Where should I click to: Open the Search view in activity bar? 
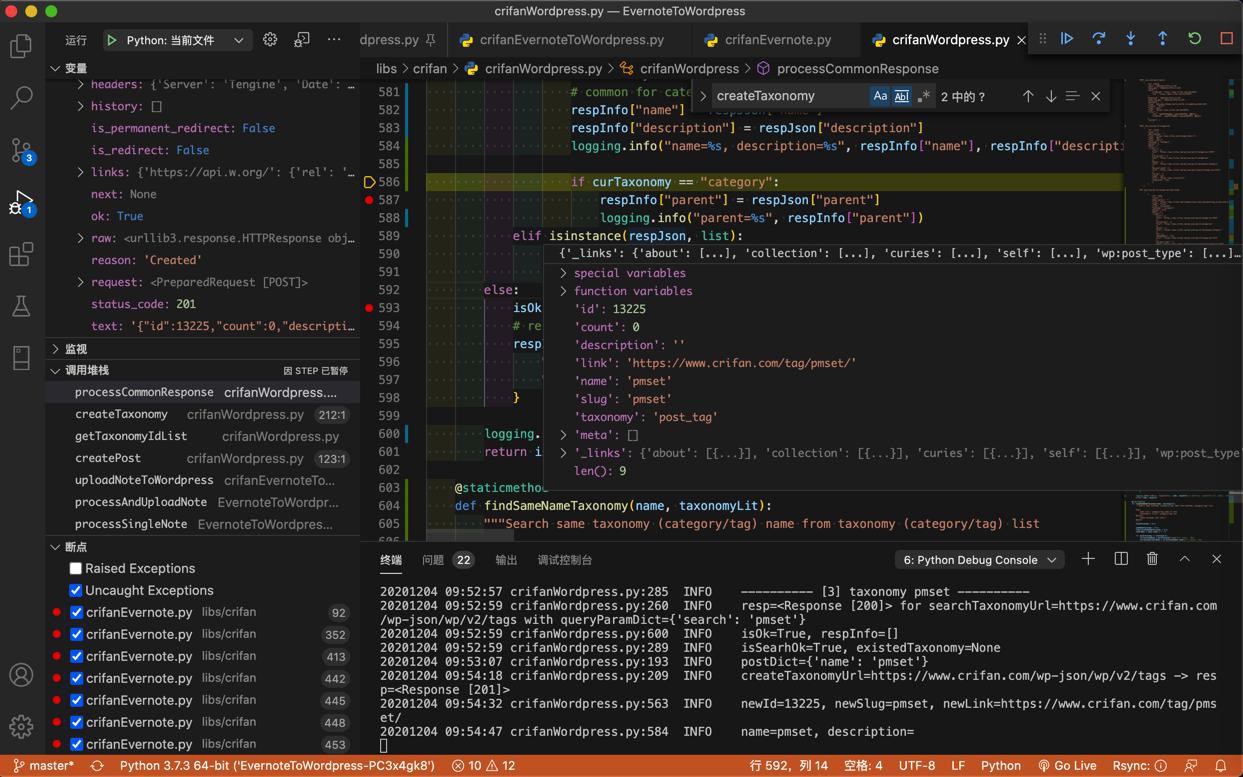[x=21, y=97]
